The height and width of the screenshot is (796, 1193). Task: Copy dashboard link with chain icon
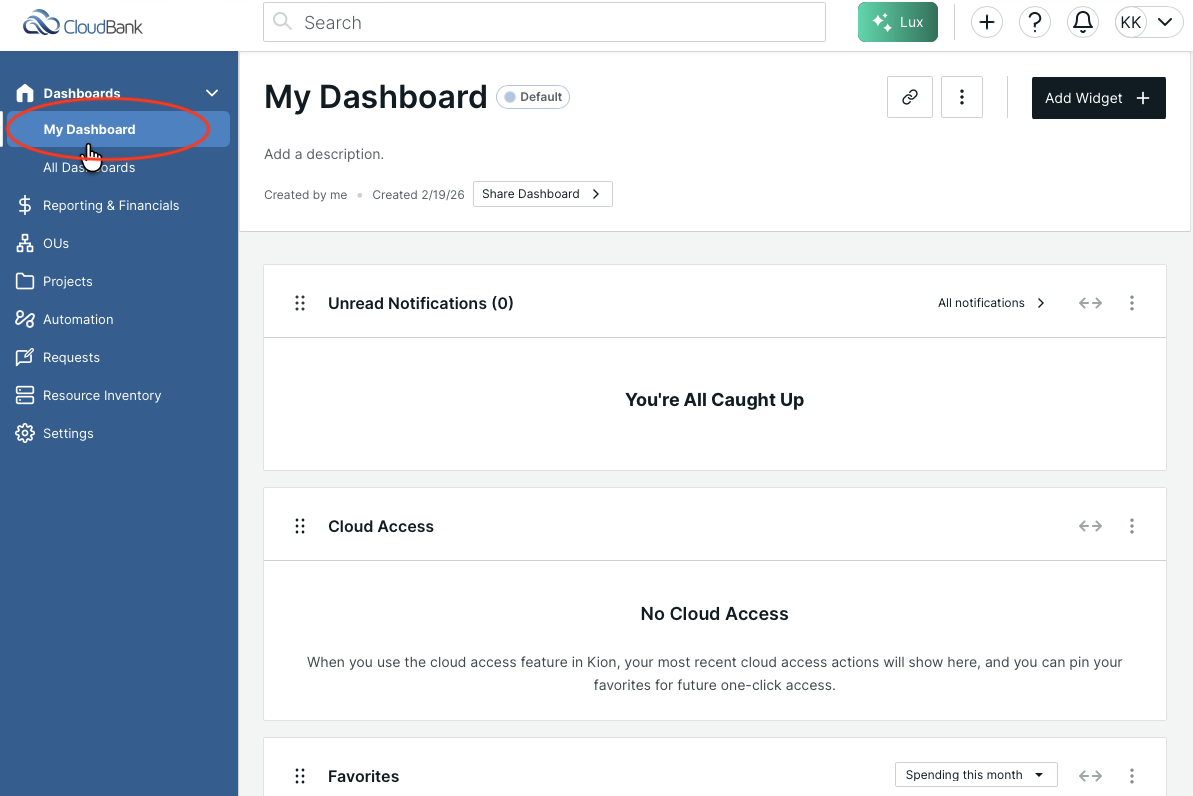click(x=909, y=97)
